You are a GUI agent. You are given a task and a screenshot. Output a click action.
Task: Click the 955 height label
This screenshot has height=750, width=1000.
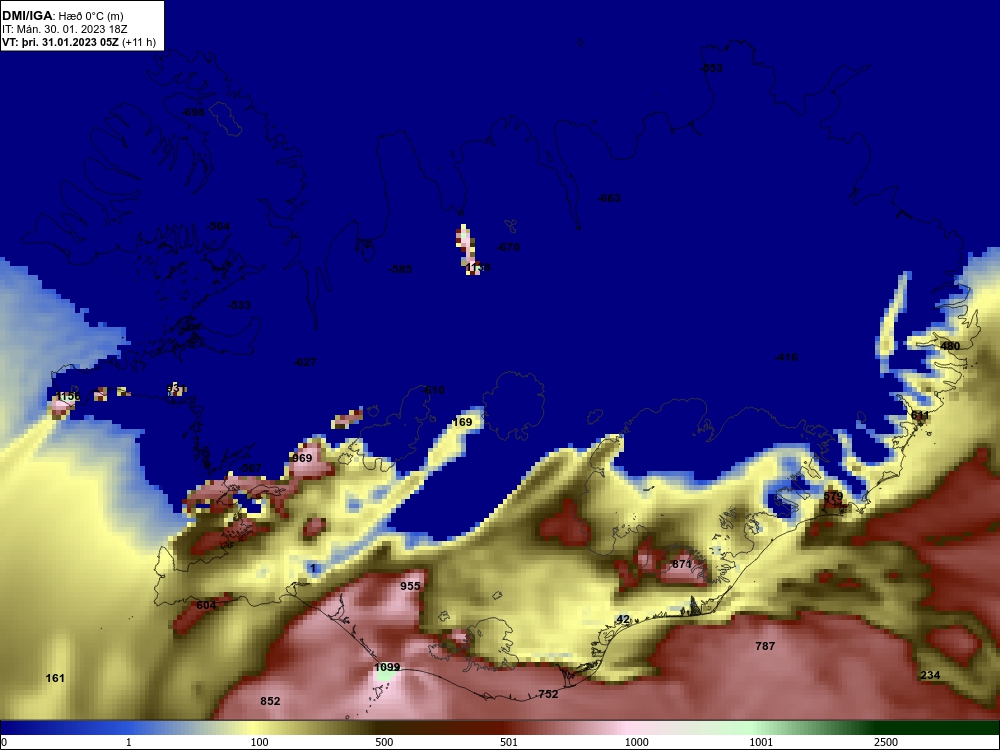(410, 586)
